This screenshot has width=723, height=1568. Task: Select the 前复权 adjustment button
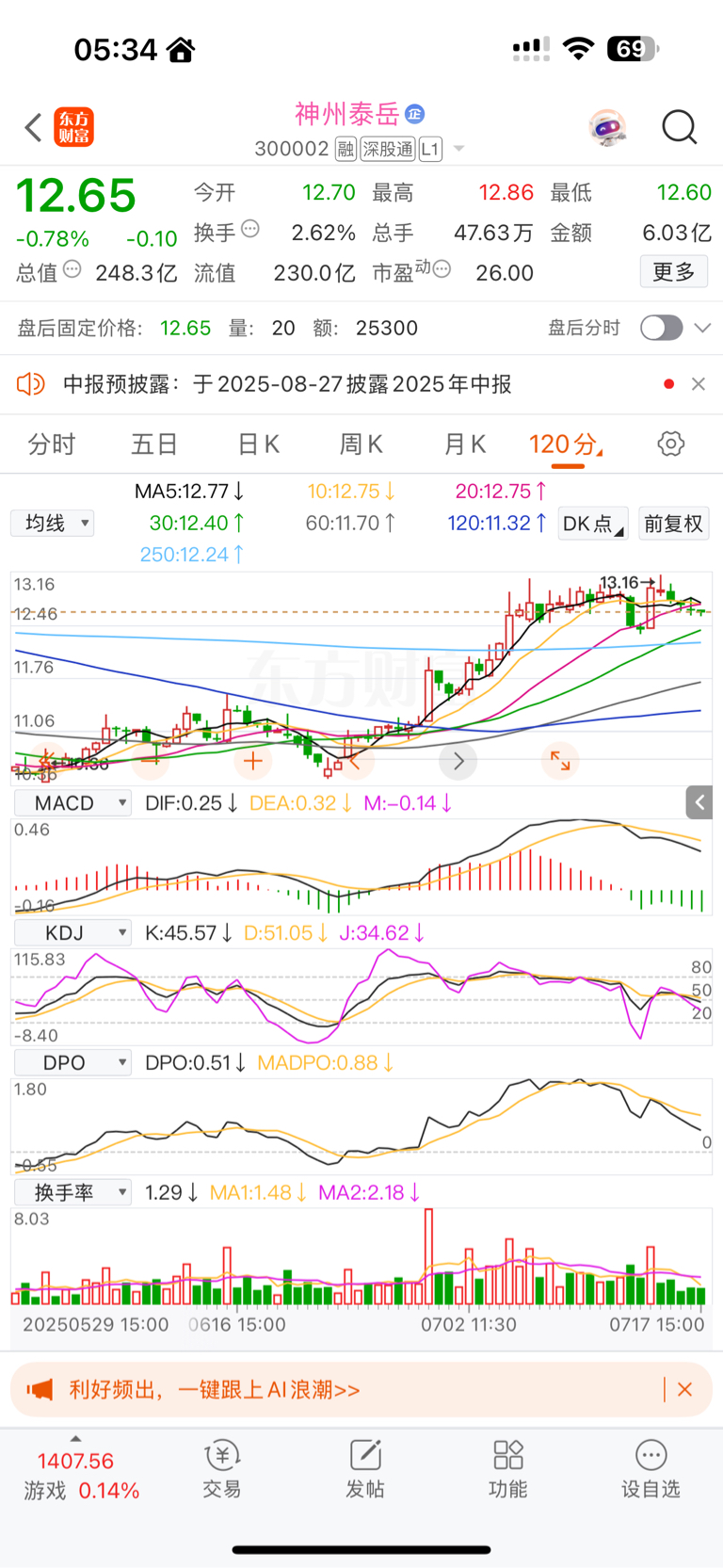tap(673, 524)
